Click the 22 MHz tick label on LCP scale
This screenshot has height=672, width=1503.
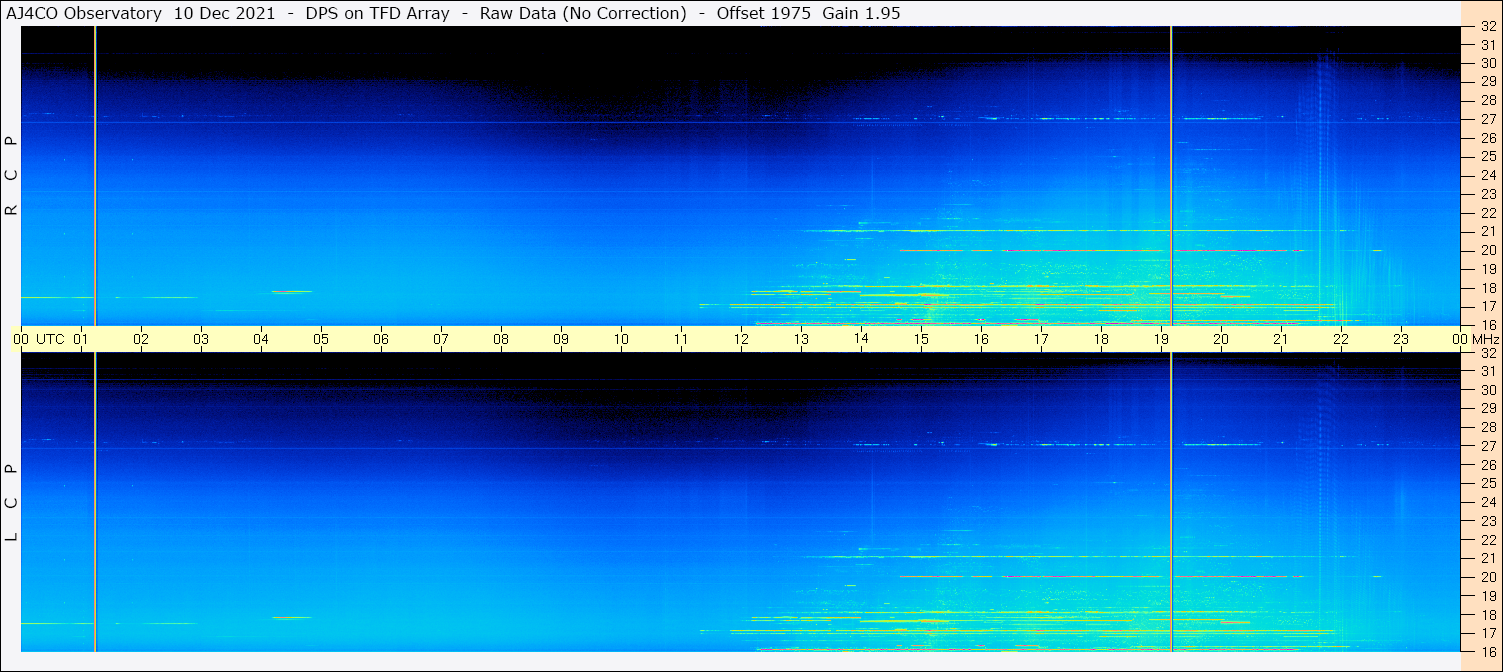click(x=1488, y=539)
